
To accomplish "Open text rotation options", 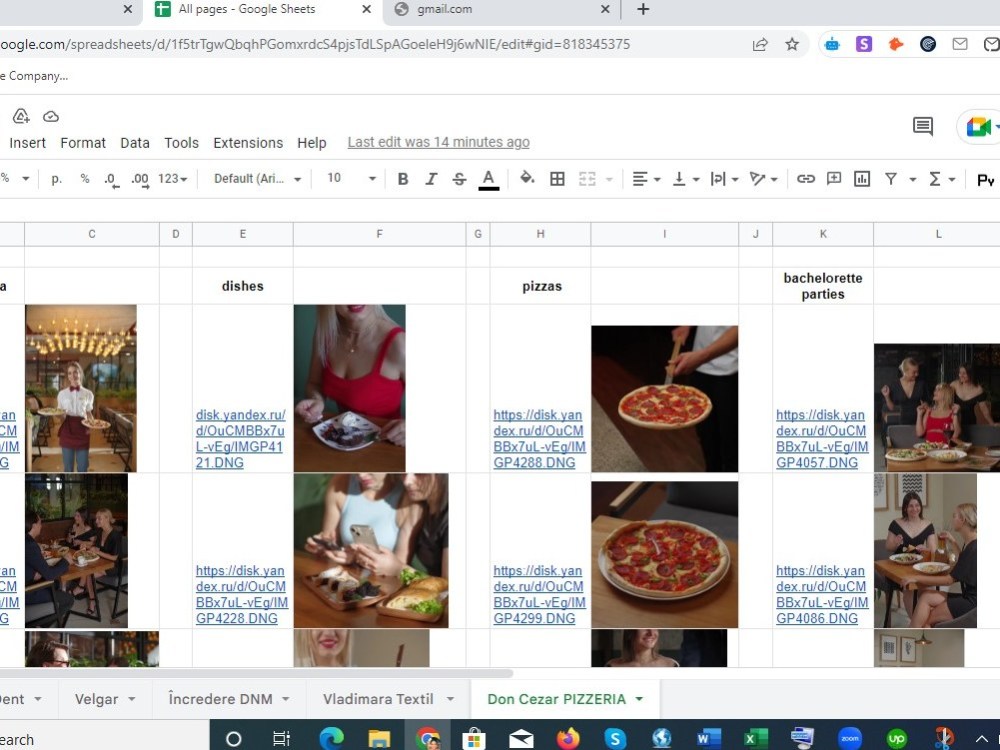I will click(763, 179).
